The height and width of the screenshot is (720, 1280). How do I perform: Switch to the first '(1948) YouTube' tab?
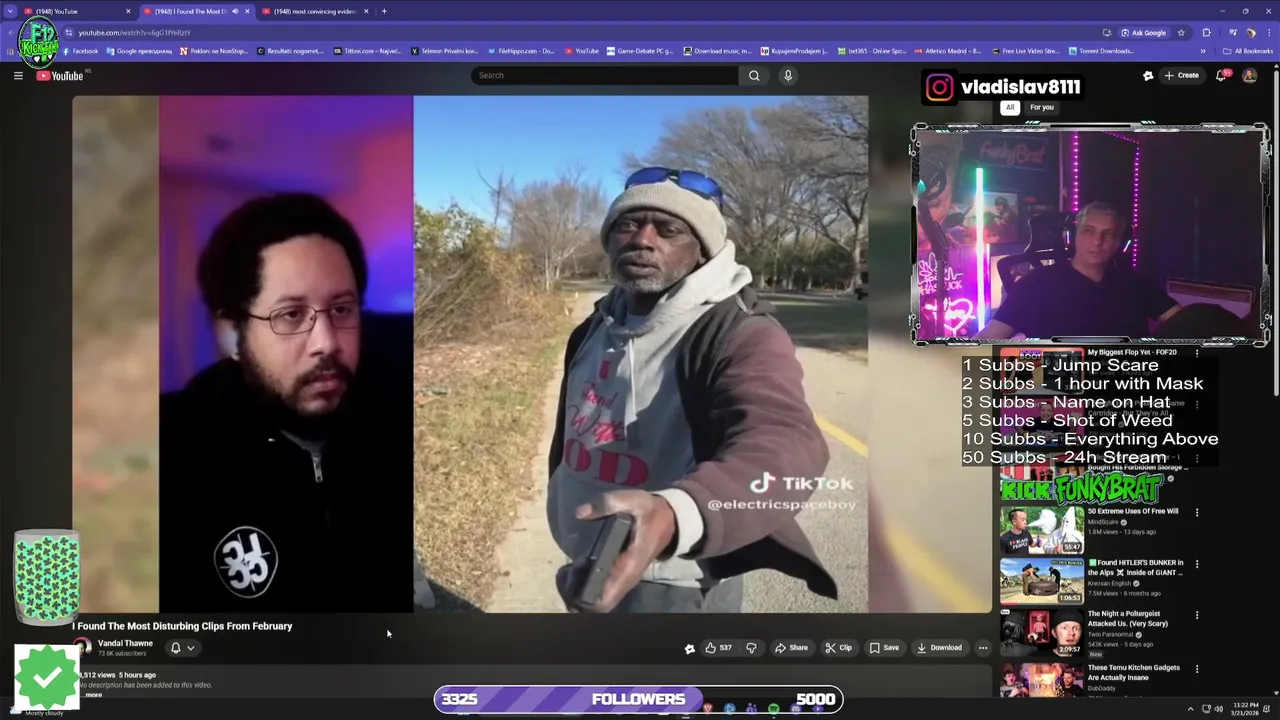77,11
